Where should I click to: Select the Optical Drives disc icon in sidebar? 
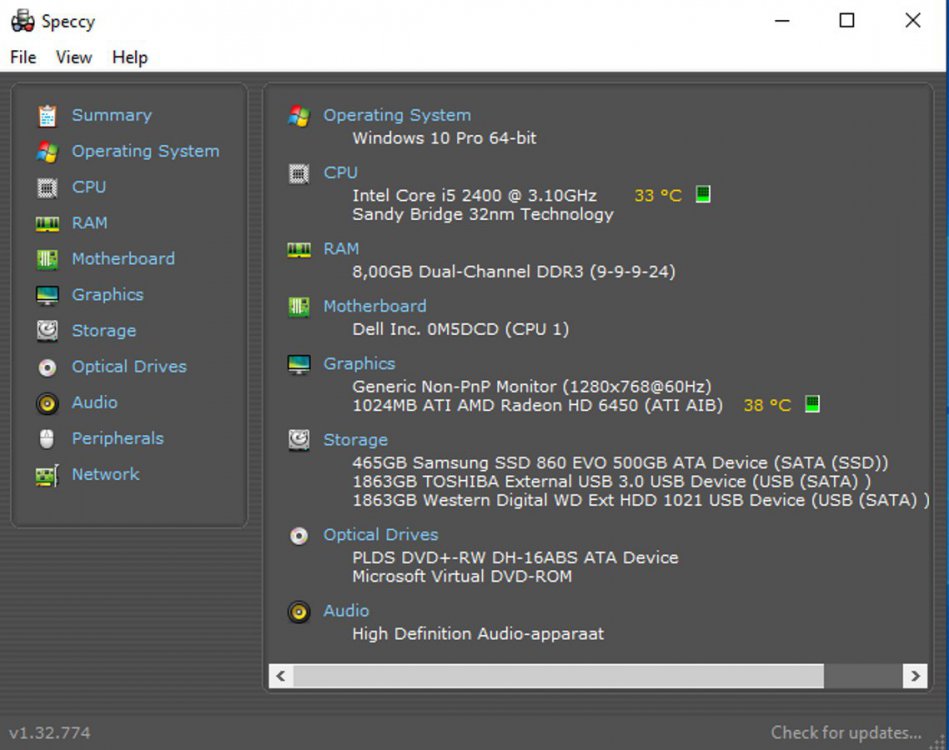tap(47, 367)
